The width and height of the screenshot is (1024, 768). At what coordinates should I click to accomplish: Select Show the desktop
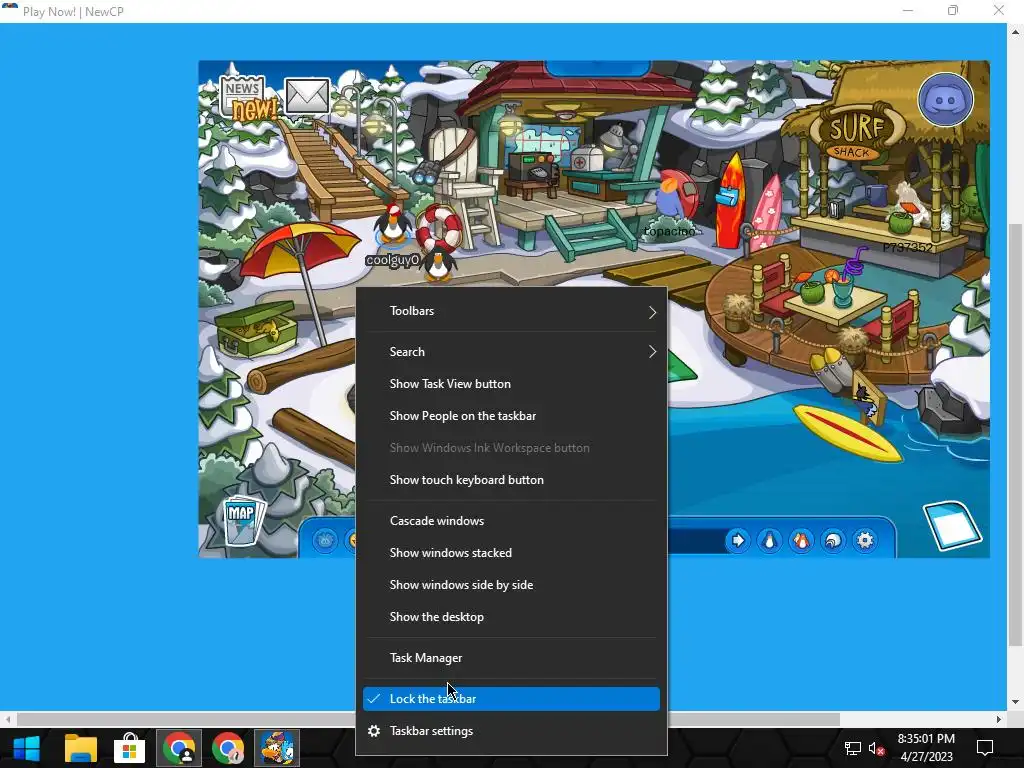point(511,617)
